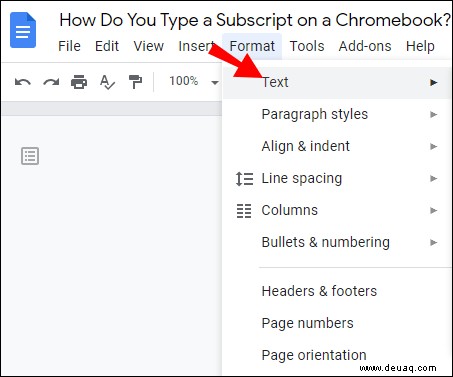
Task: Click the document title to rename
Action: click(255, 20)
